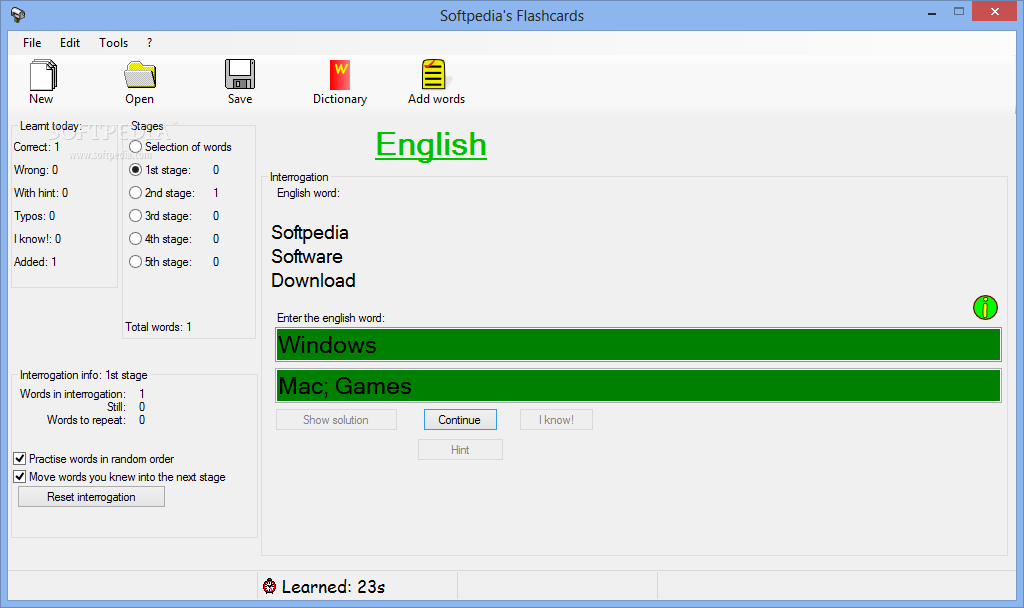
Task: Click the 'English word:' label
Action: pyautogui.click(x=308, y=193)
